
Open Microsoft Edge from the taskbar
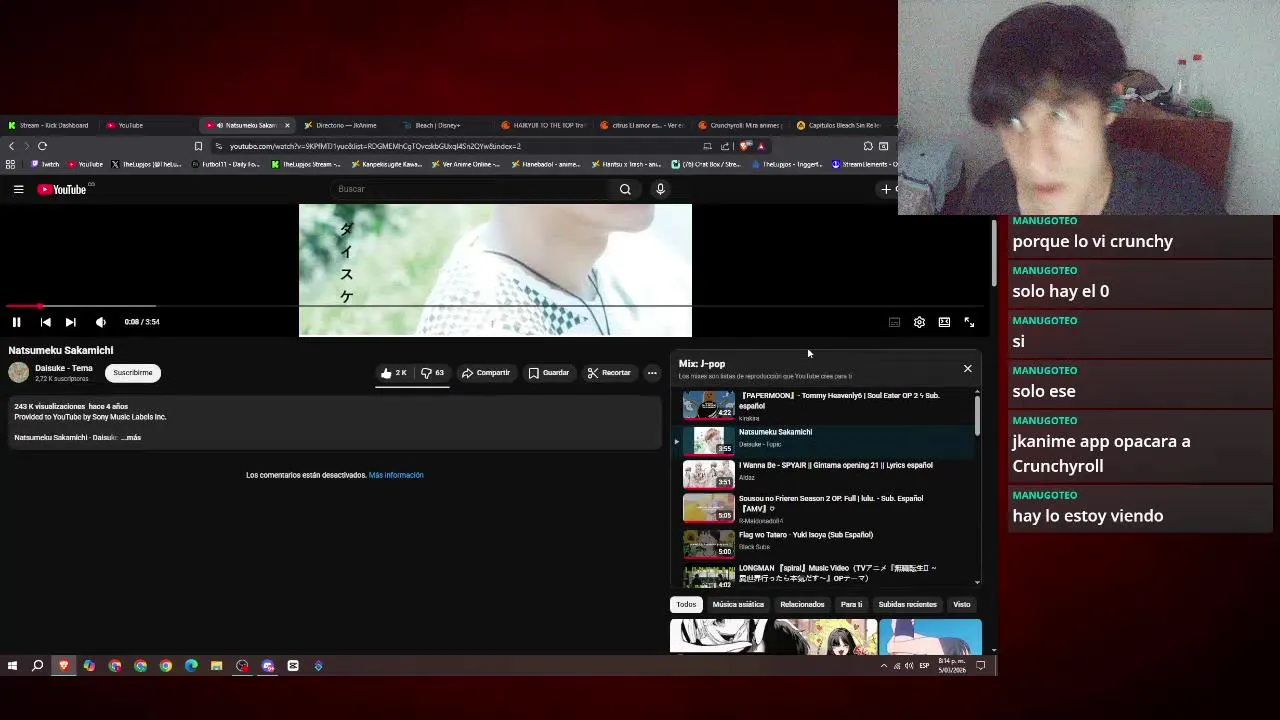tap(191, 666)
